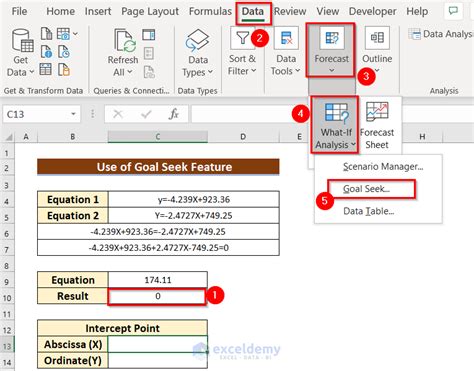474x371 pixels.
Task: Click the Data Types icon
Action: (x=197, y=41)
